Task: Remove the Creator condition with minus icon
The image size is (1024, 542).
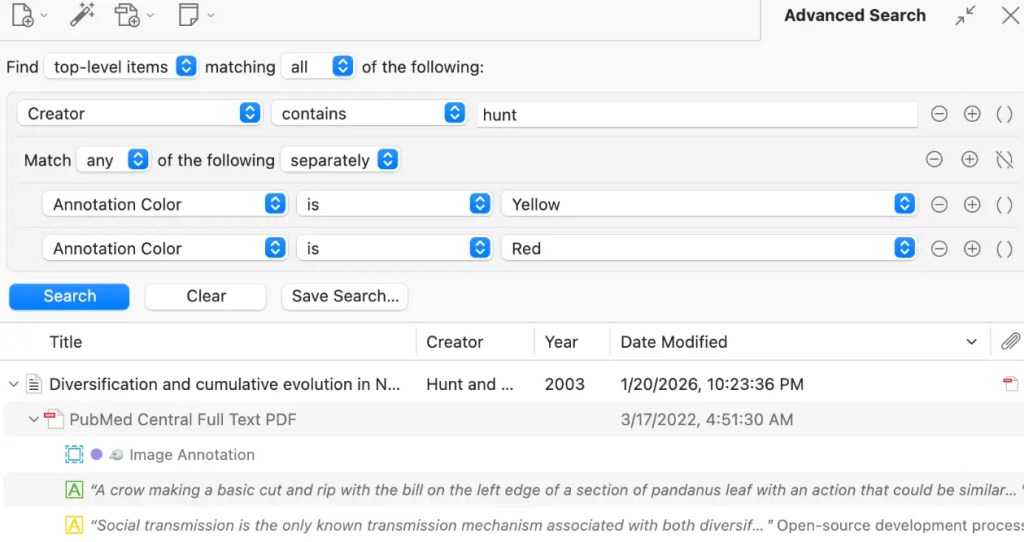Action: point(939,114)
